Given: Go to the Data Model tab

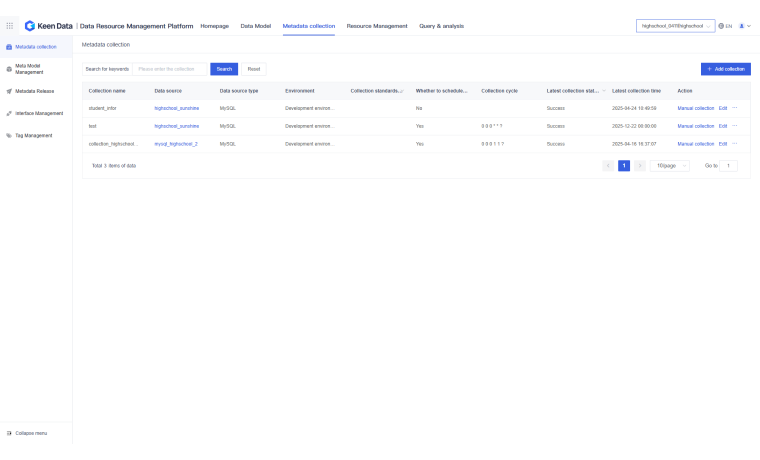Looking at the screenshot, I should 256,26.
